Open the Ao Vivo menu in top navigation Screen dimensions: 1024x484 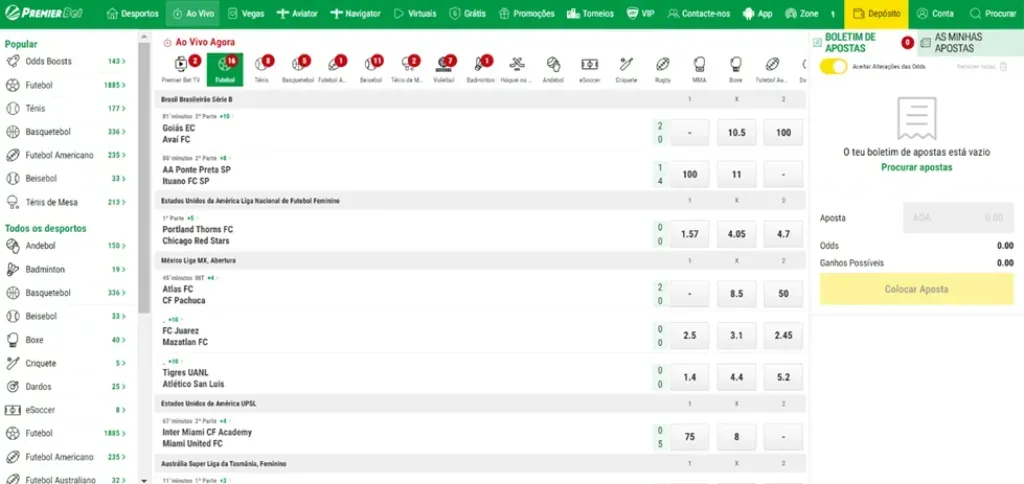coord(191,14)
